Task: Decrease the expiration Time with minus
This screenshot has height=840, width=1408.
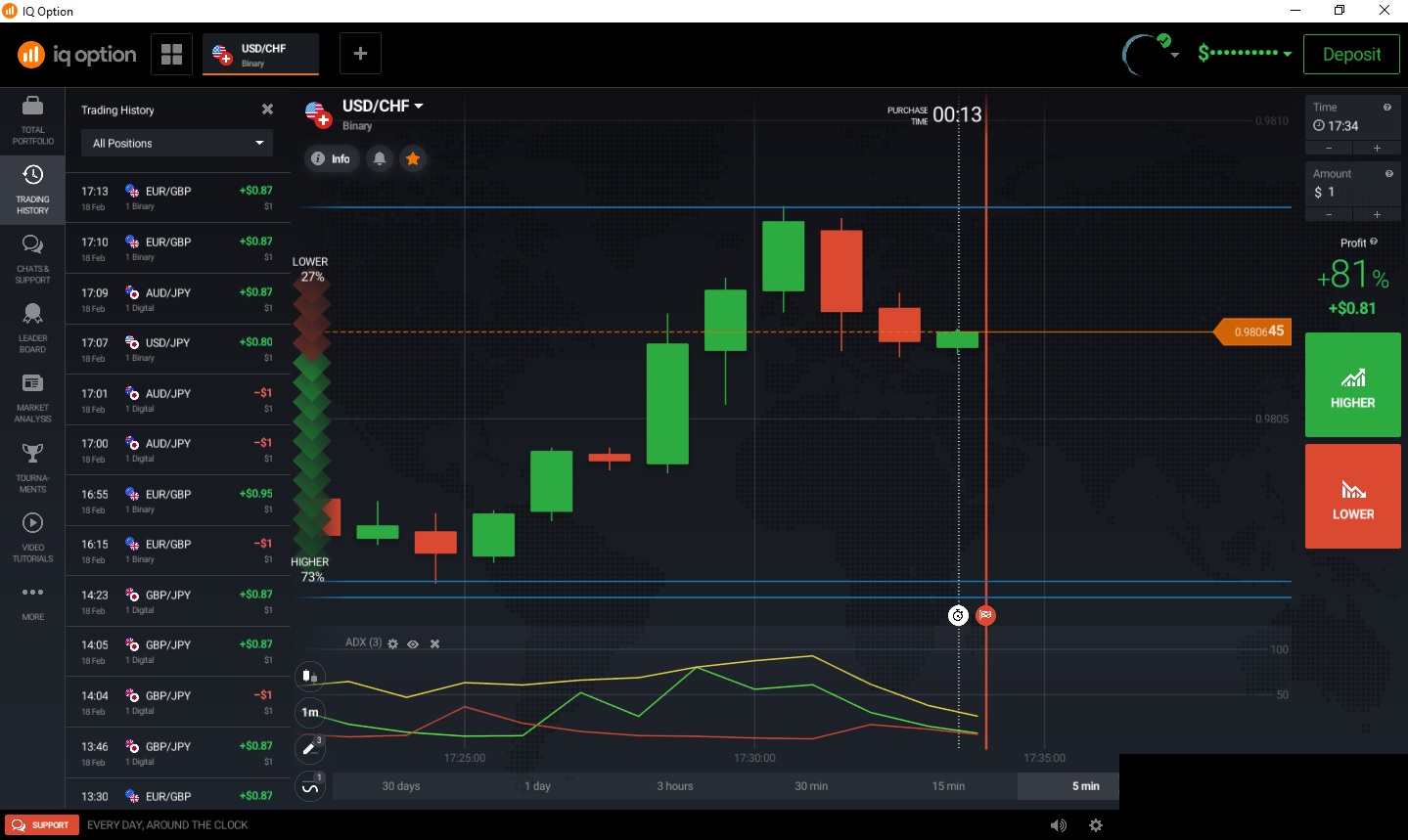Action: (1329, 148)
